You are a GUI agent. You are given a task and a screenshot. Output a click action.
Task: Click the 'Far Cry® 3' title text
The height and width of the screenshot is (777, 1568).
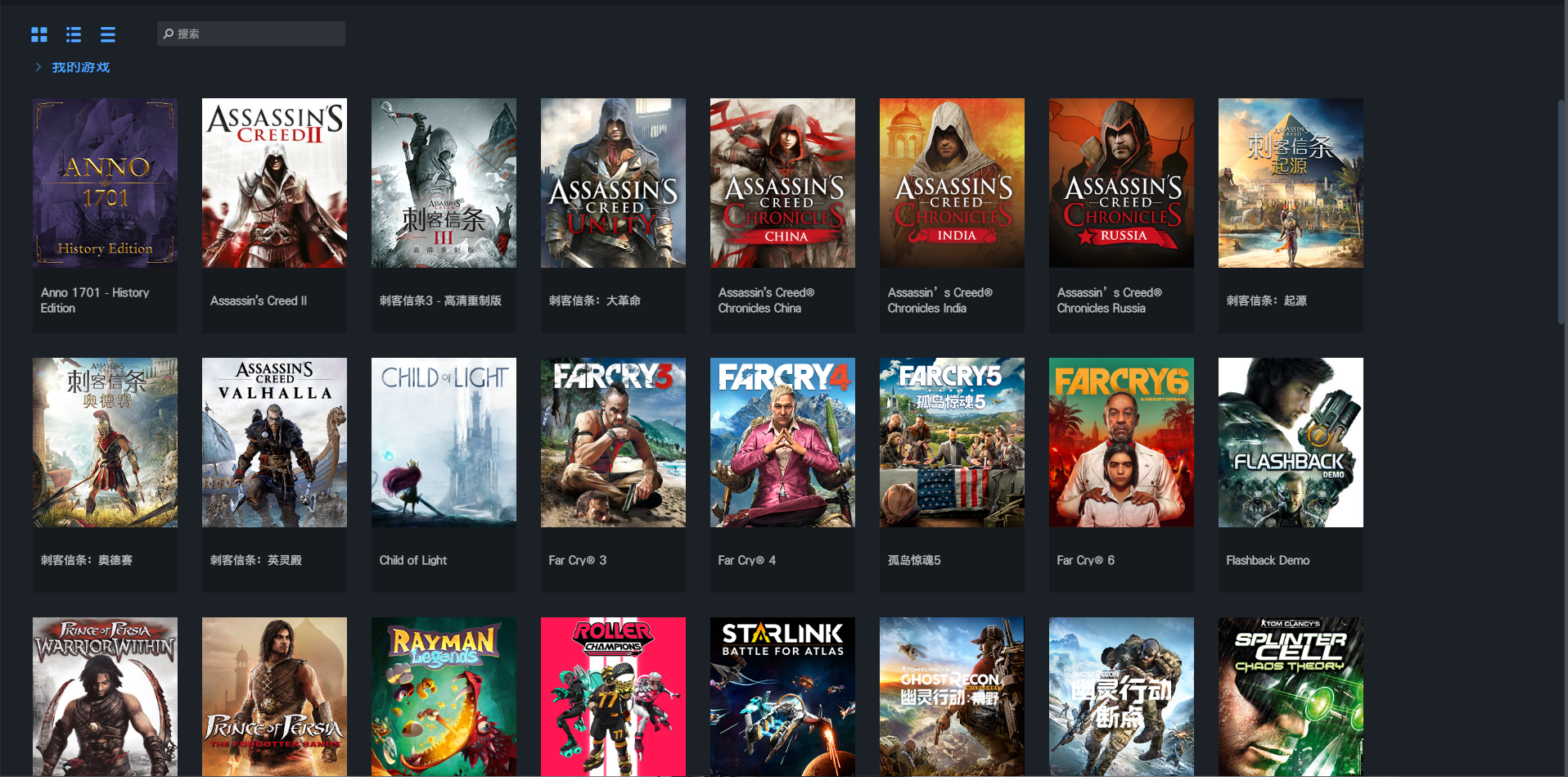click(x=578, y=560)
